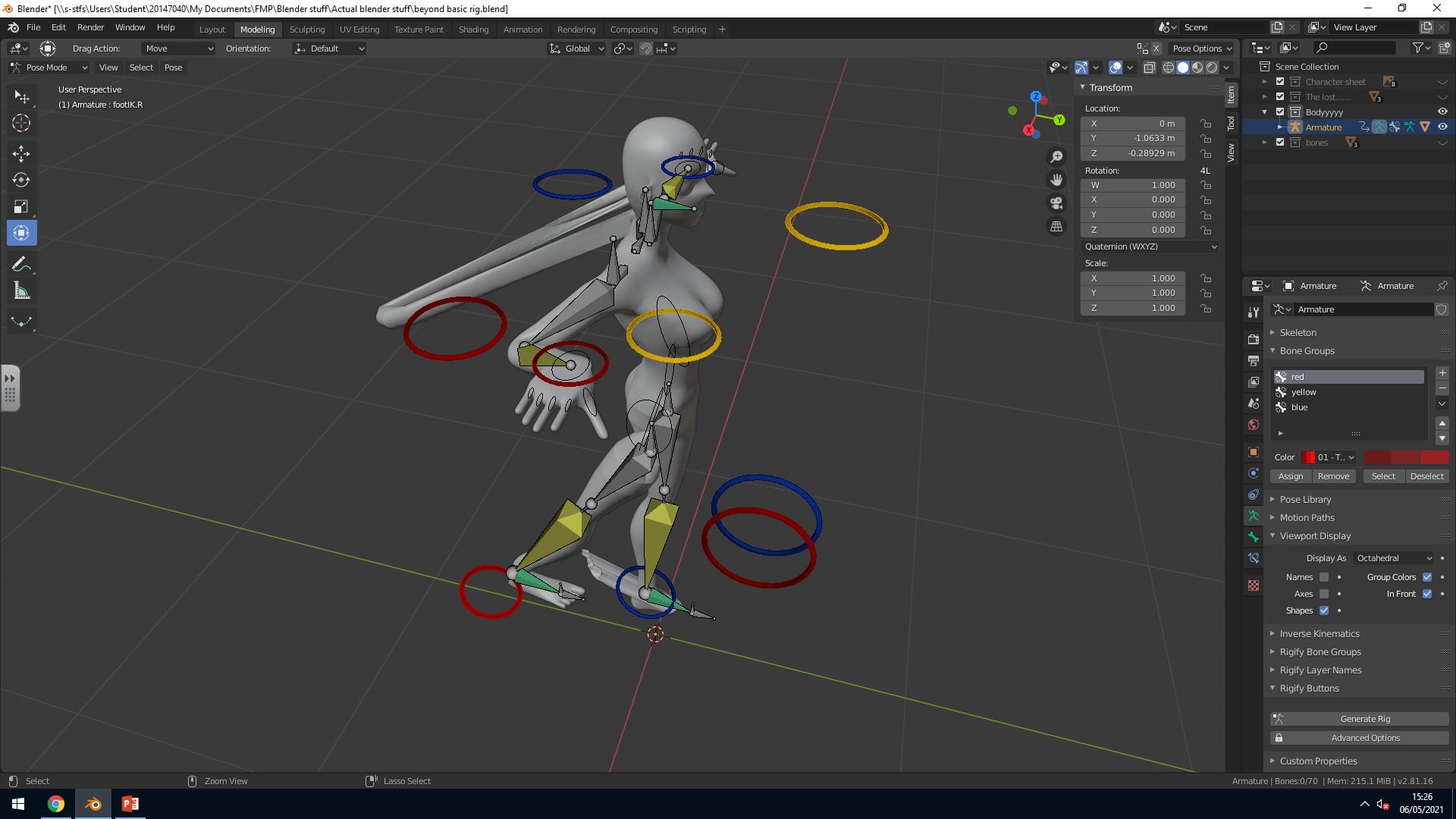This screenshot has width=1456, height=819.
Task: Click the Deselect button
Action: 1426,476
